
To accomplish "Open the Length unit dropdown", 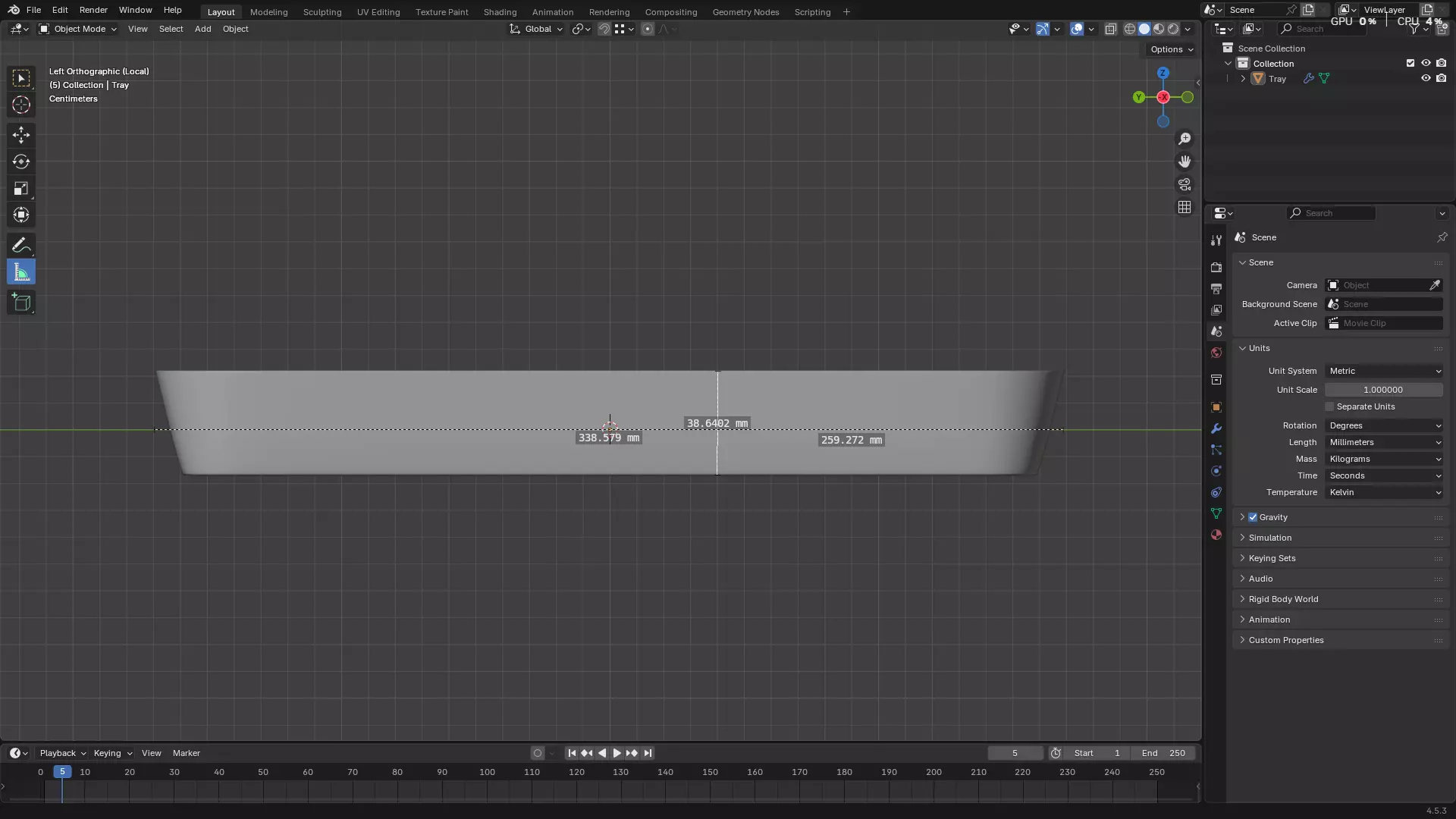I will pyautogui.click(x=1385, y=442).
